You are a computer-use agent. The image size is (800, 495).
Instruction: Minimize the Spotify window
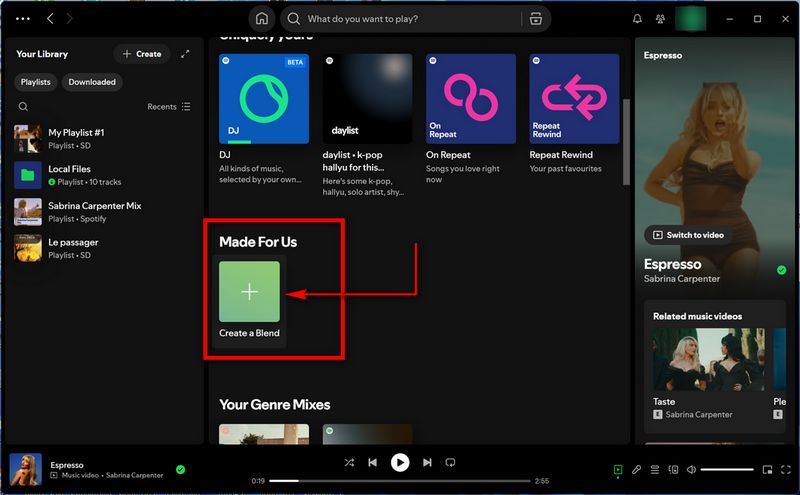pos(730,19)
